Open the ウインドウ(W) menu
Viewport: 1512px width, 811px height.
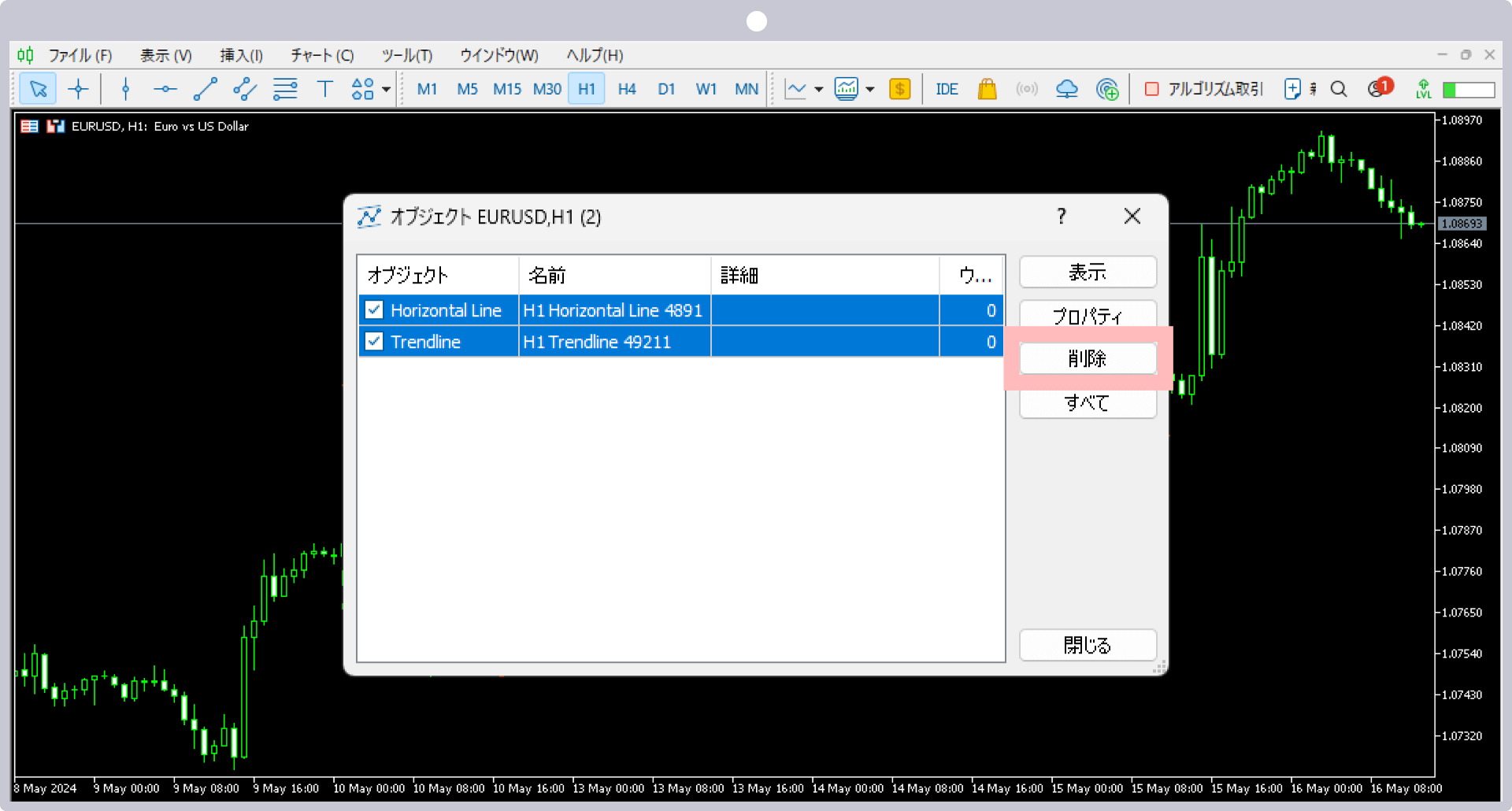pyautogui.click(x=499, y=55)
